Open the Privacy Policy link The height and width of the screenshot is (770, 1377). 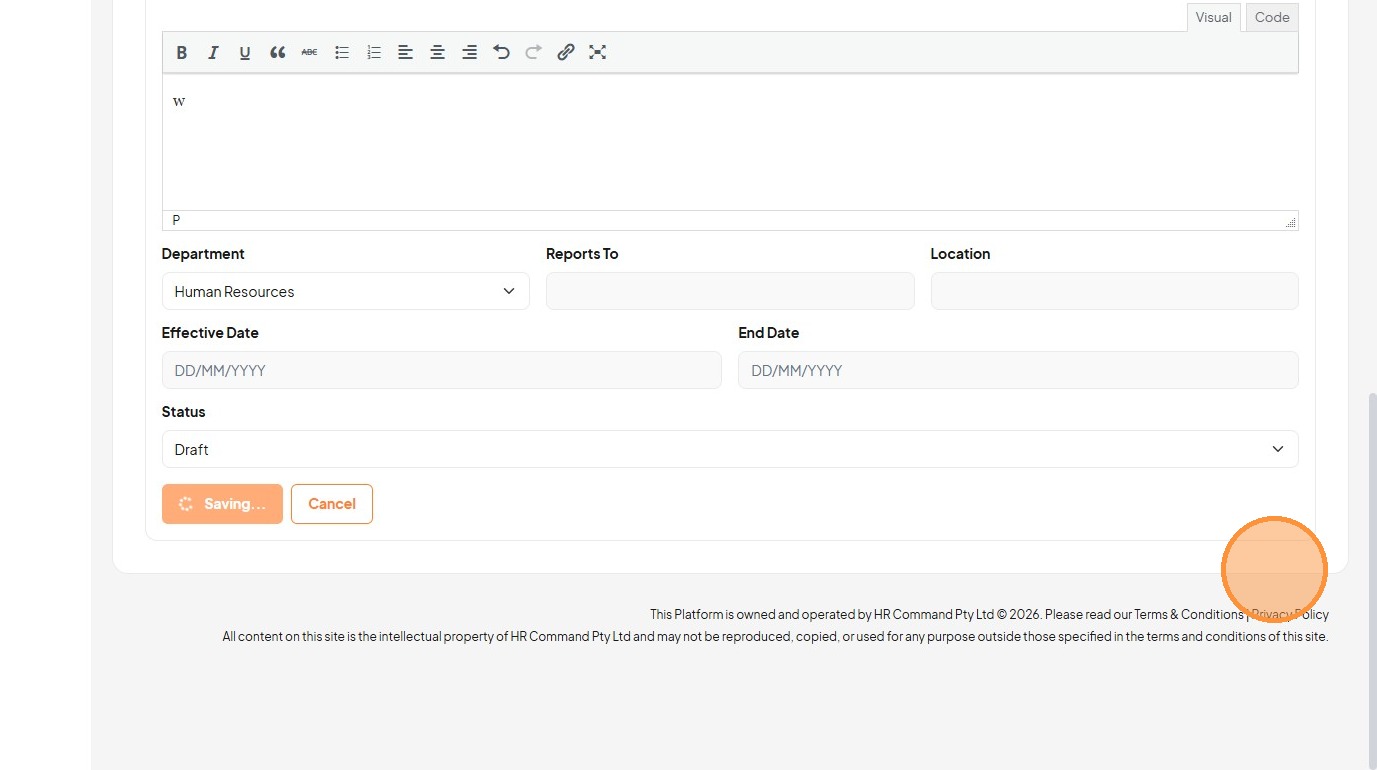pyautogui.click(x=1290, y=615)
